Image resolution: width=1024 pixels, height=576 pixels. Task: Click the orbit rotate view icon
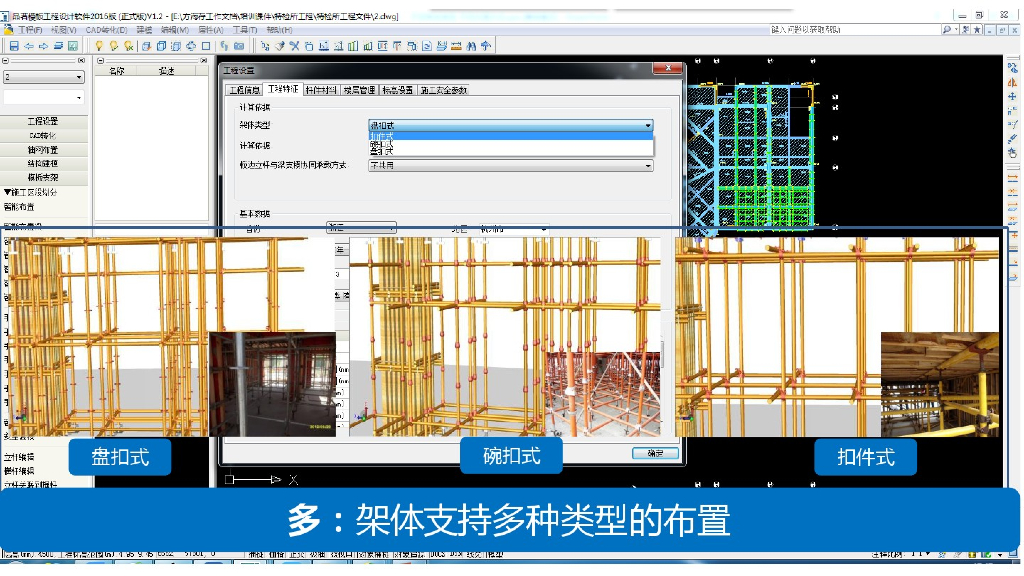click(x=191, y=46)
